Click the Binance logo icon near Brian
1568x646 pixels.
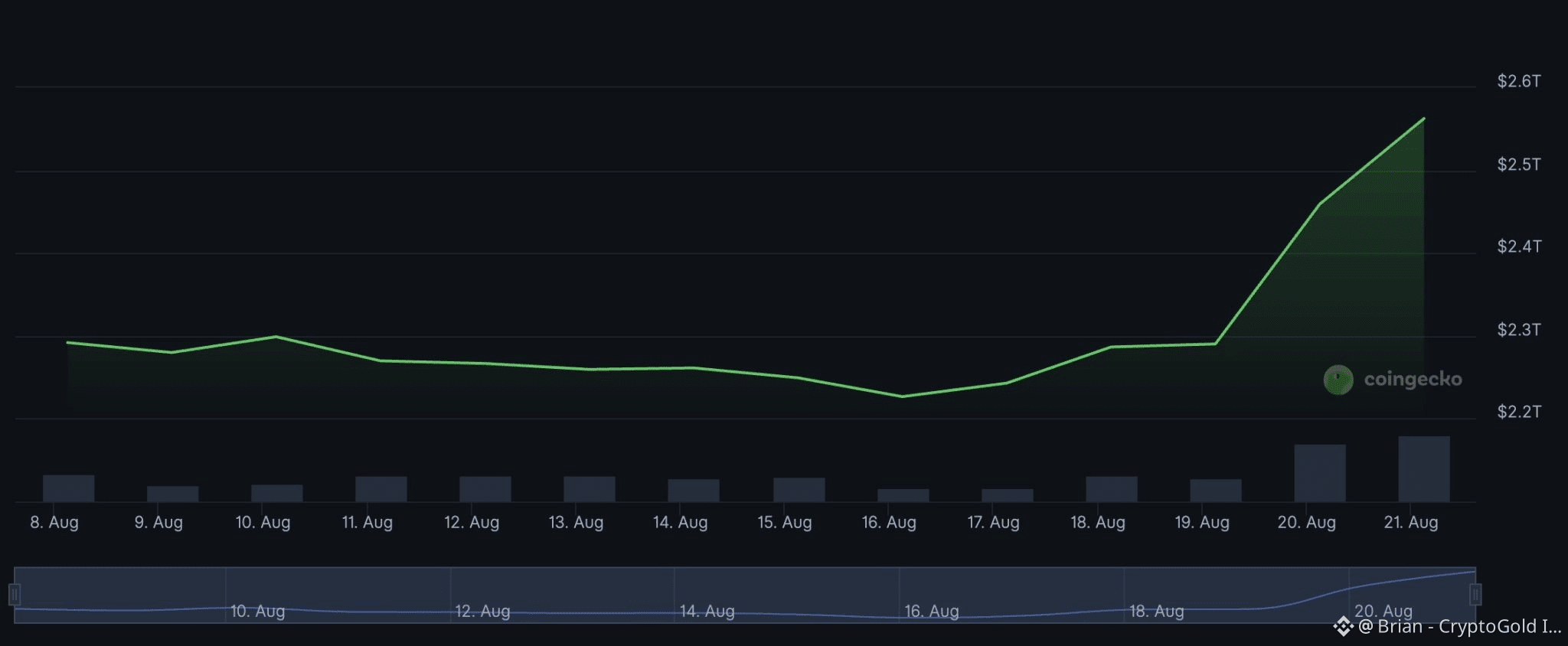coord(1344,627)
